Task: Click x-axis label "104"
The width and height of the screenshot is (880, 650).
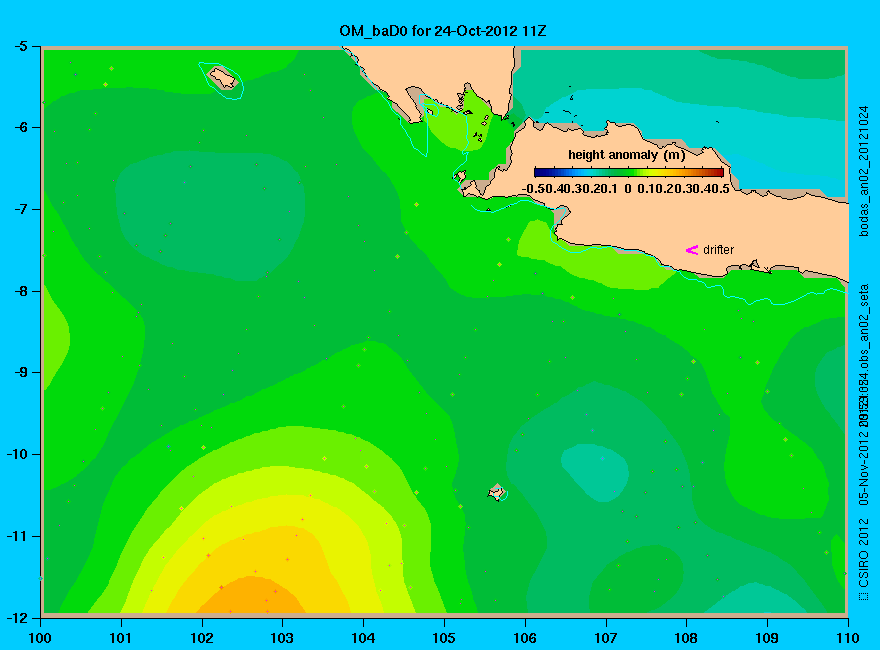Action: pos(363,638)
